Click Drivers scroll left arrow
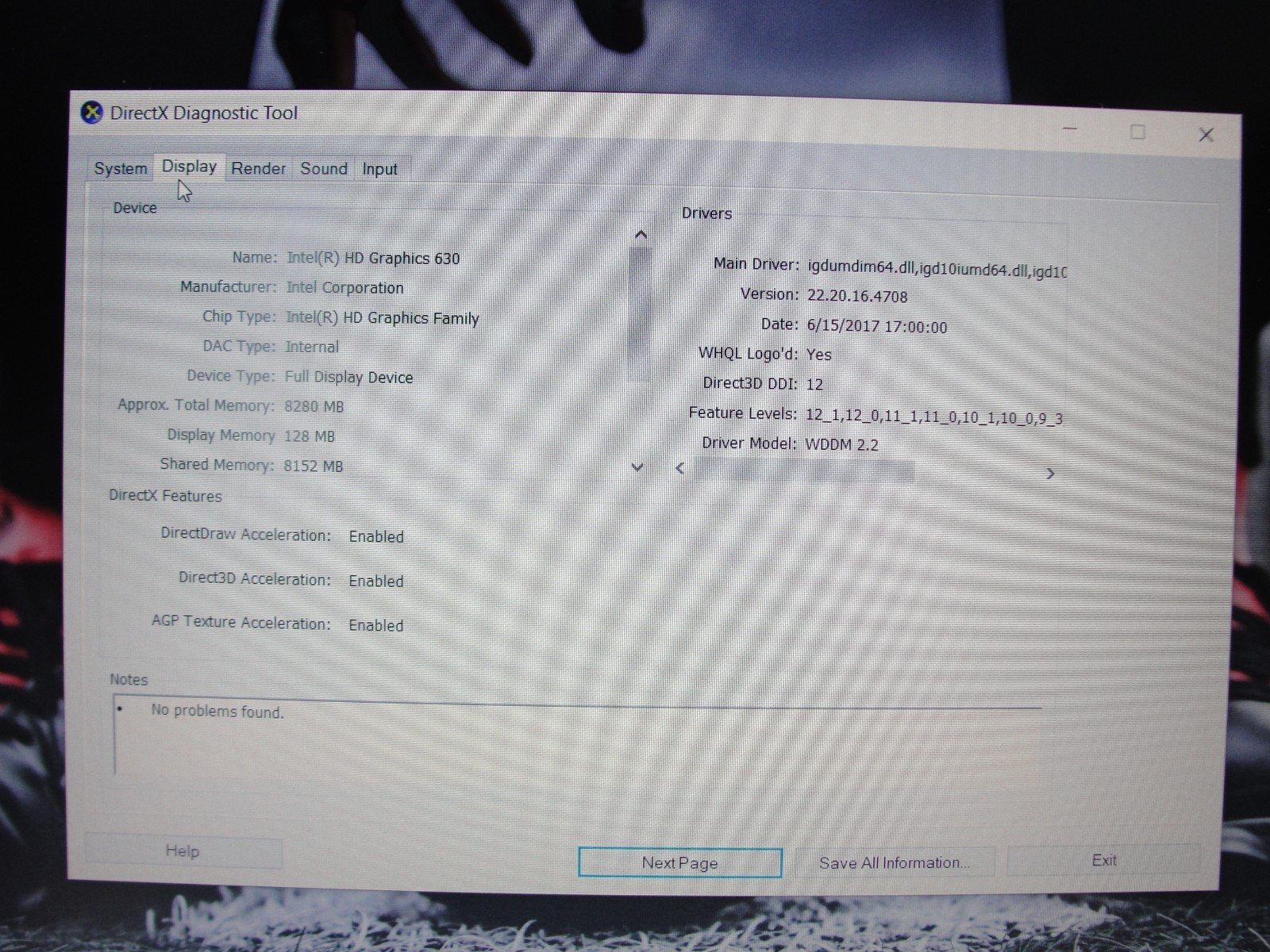1270x952 pixels. click(680, 468)
